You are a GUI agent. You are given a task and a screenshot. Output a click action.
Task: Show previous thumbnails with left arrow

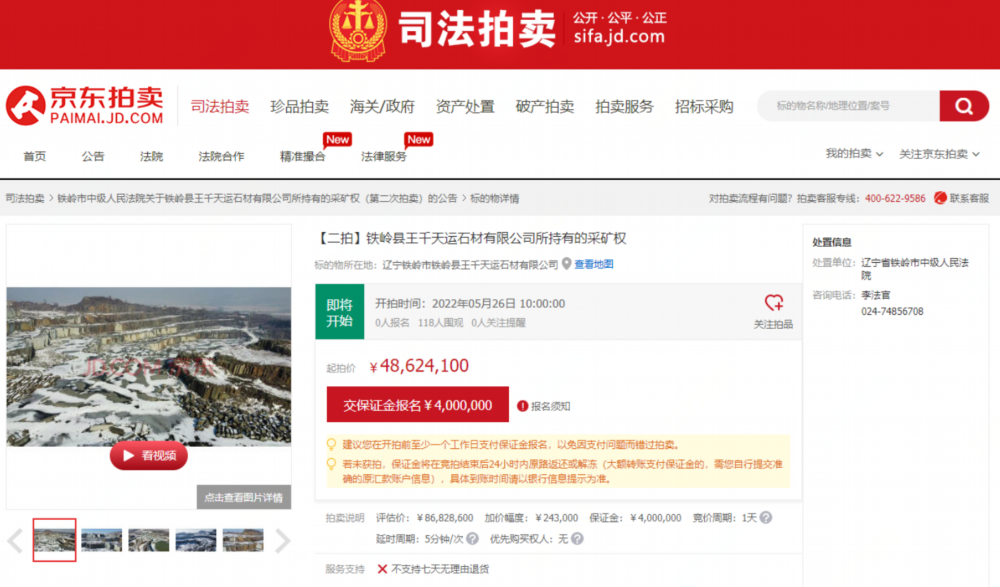(x=15, y=540)
